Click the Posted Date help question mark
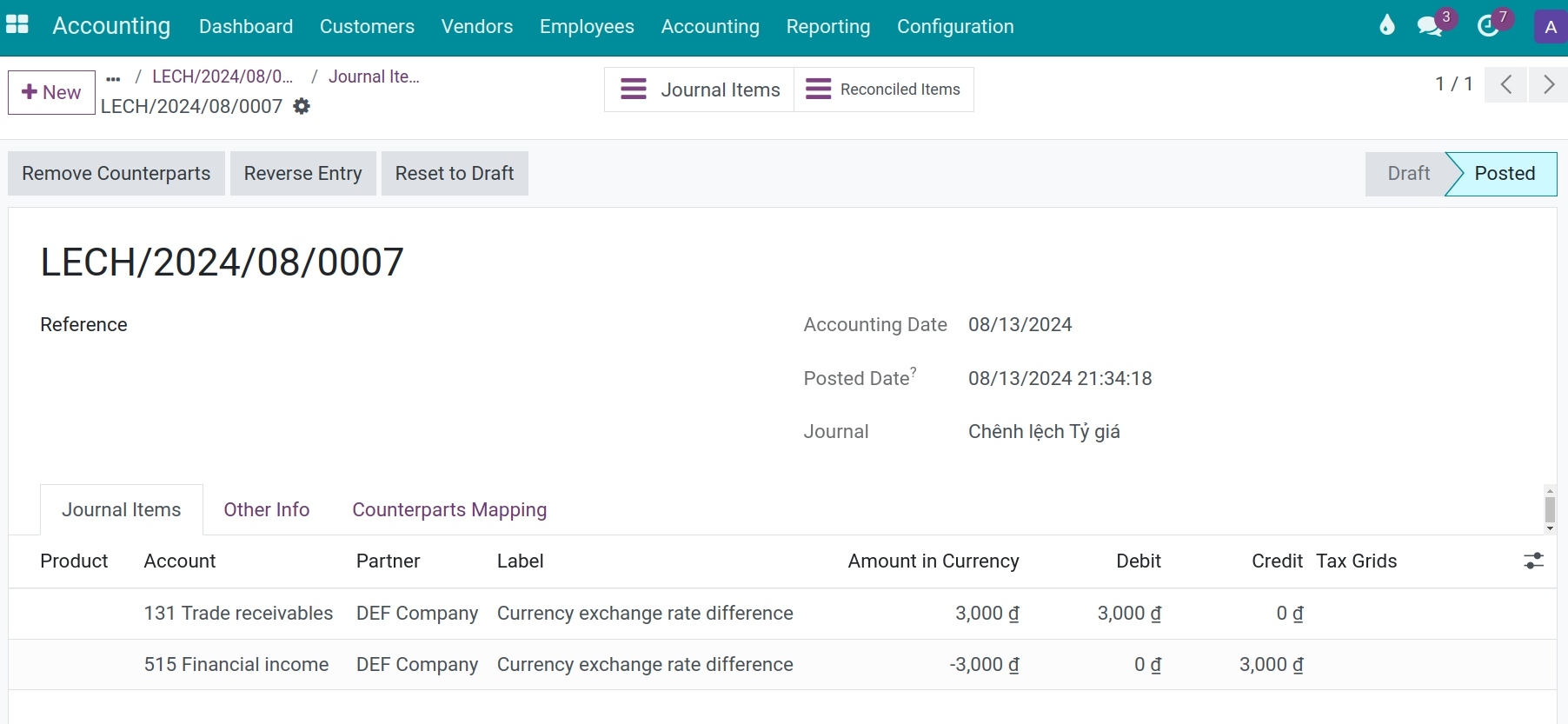 pos(914,371)
